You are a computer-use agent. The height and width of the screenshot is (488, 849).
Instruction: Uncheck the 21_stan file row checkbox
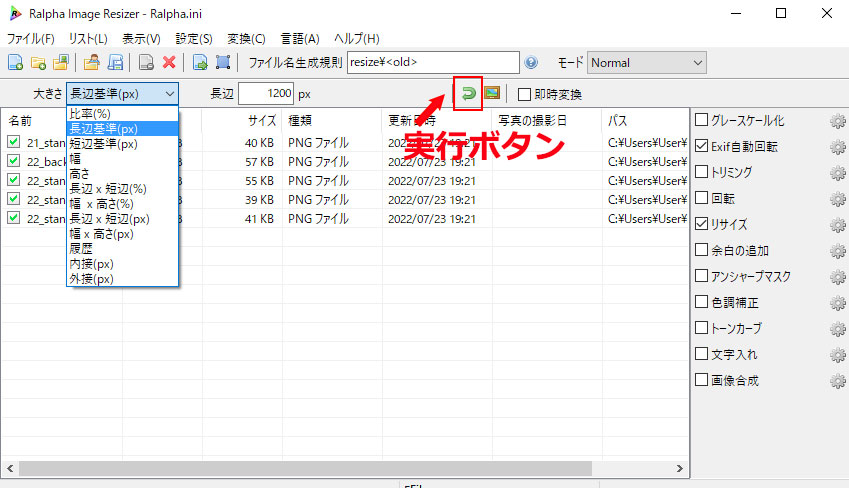coord(14,142)
